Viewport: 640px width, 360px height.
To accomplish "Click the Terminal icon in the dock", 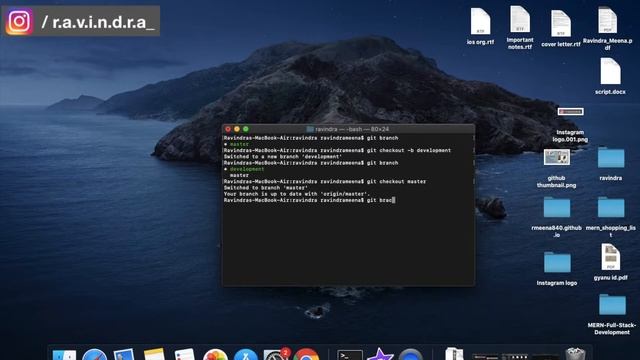I will 350,355.
